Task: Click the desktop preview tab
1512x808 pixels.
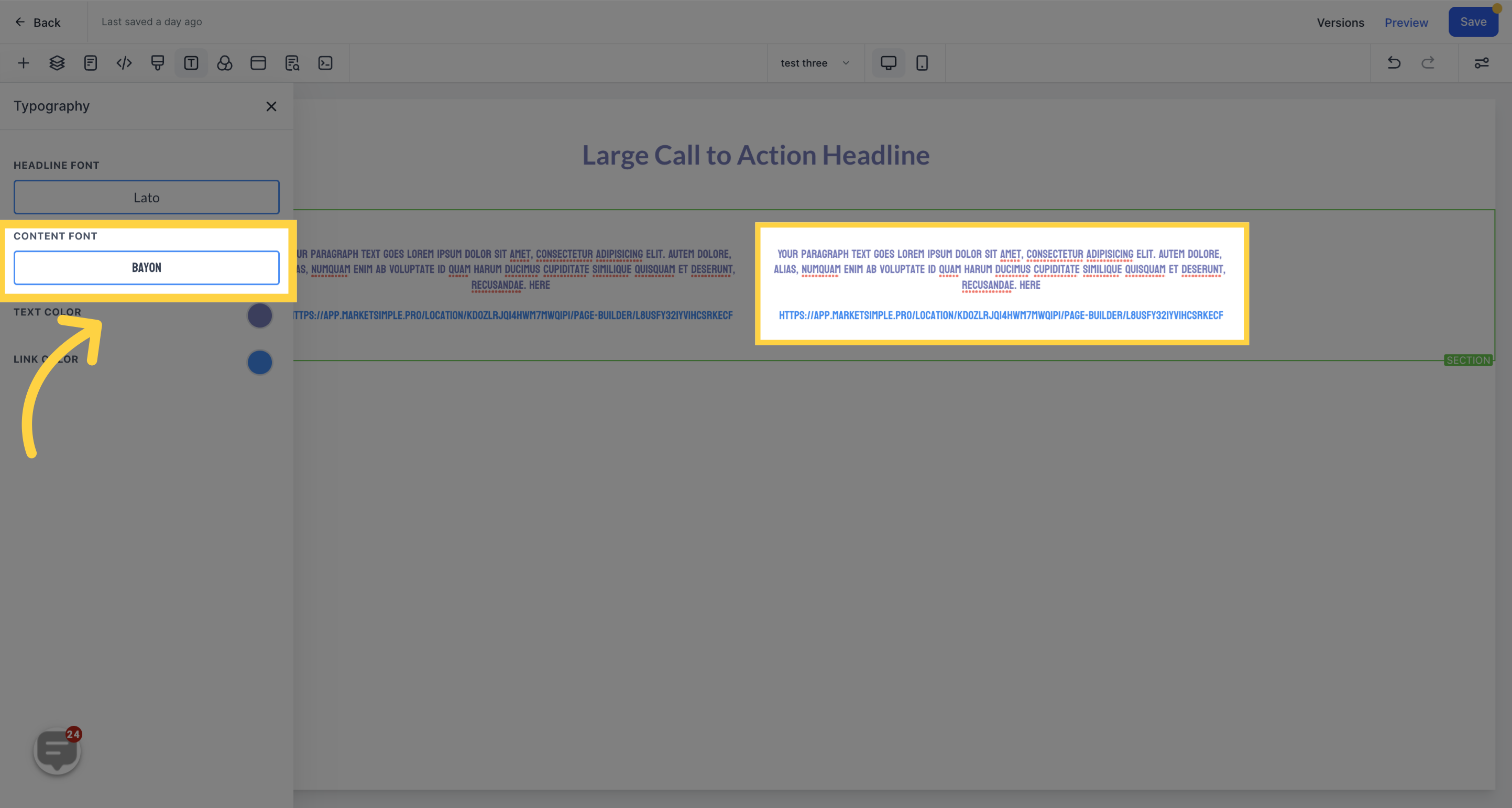Action: click(x=888, y=62)
